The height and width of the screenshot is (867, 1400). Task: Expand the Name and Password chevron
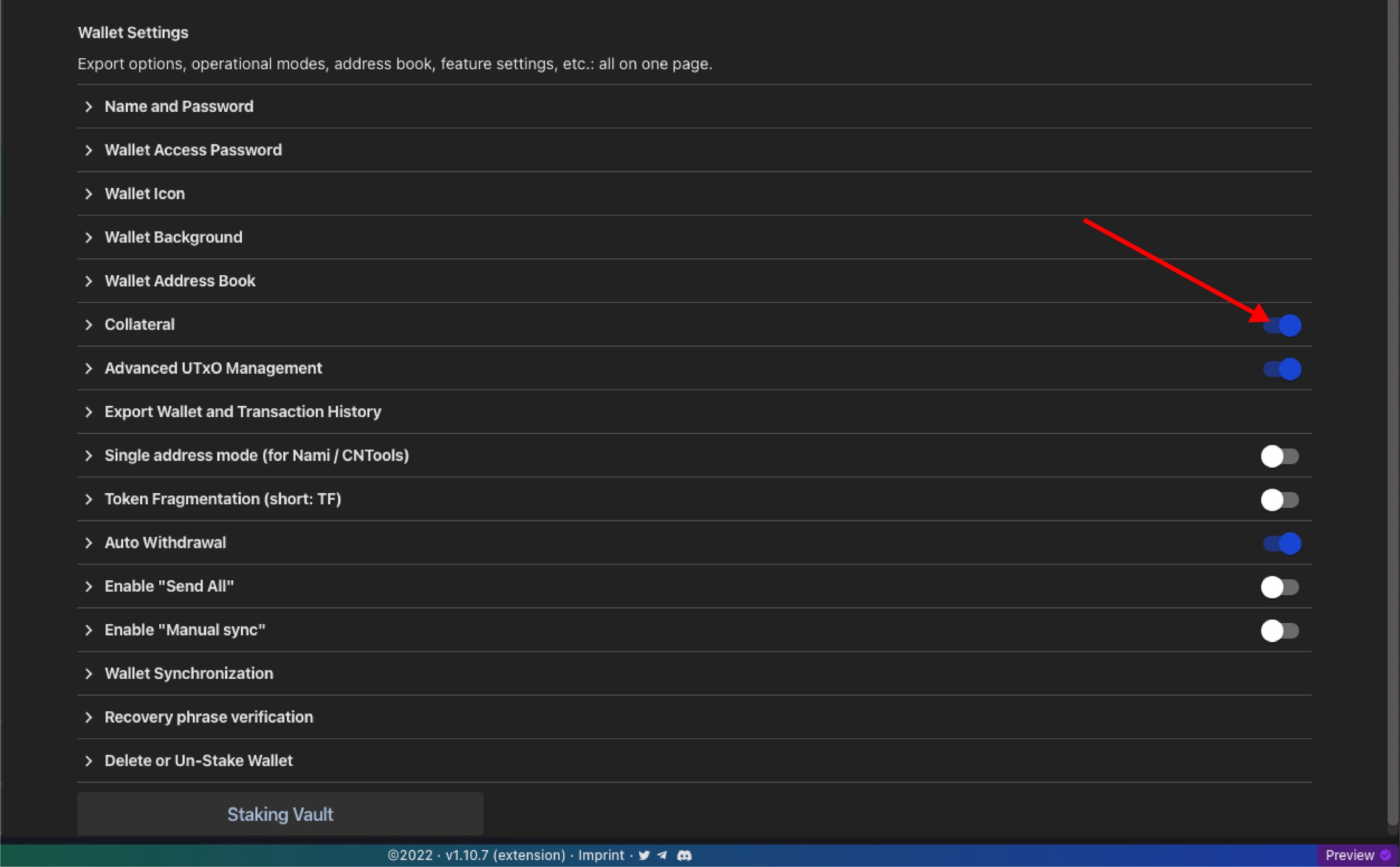[x=89, y=107]
